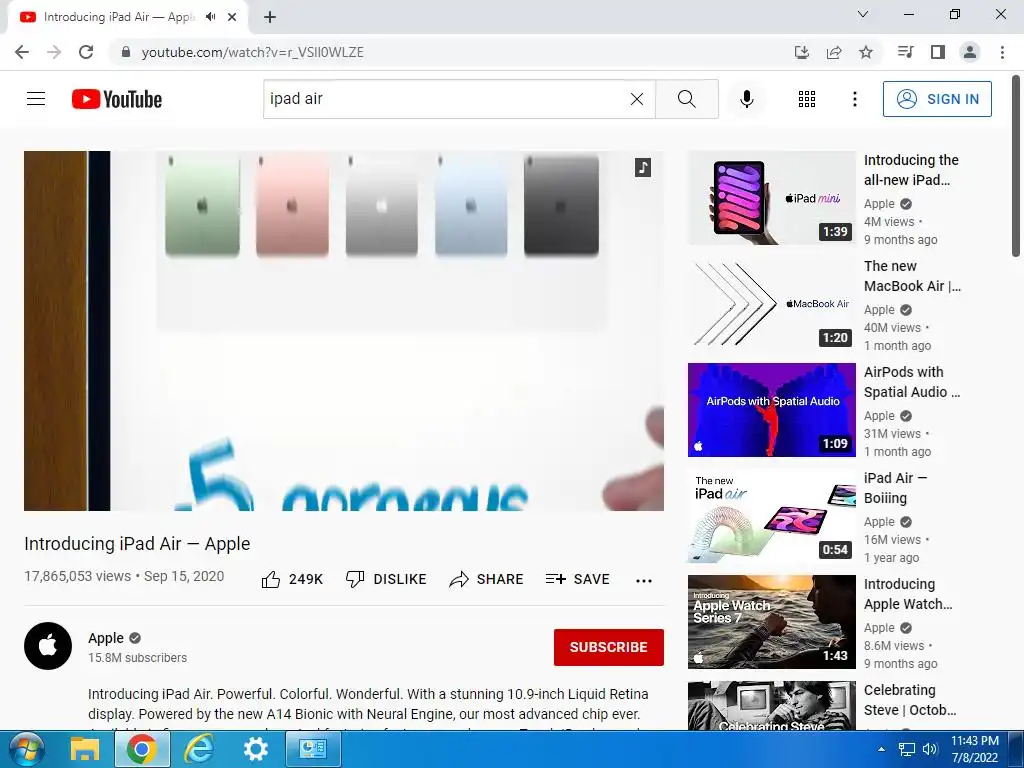Open a new browser tab
The width and height of the screenshot is (1024, 768).
270,17
